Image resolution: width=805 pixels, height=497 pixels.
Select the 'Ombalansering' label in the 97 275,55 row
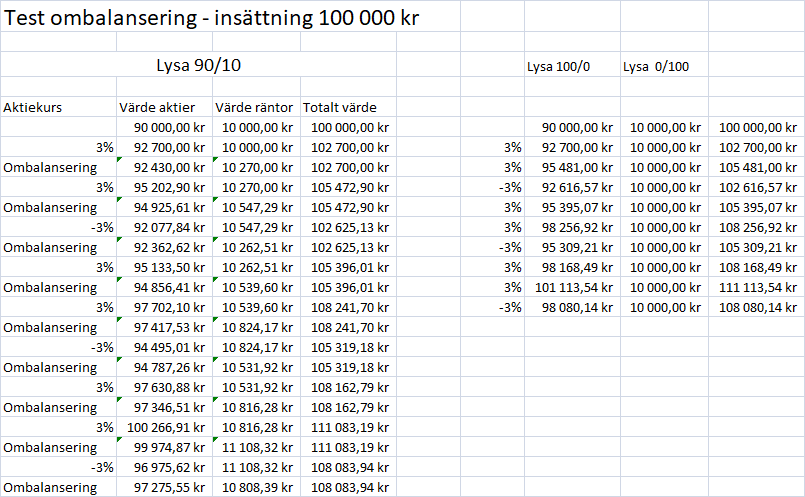50,488
